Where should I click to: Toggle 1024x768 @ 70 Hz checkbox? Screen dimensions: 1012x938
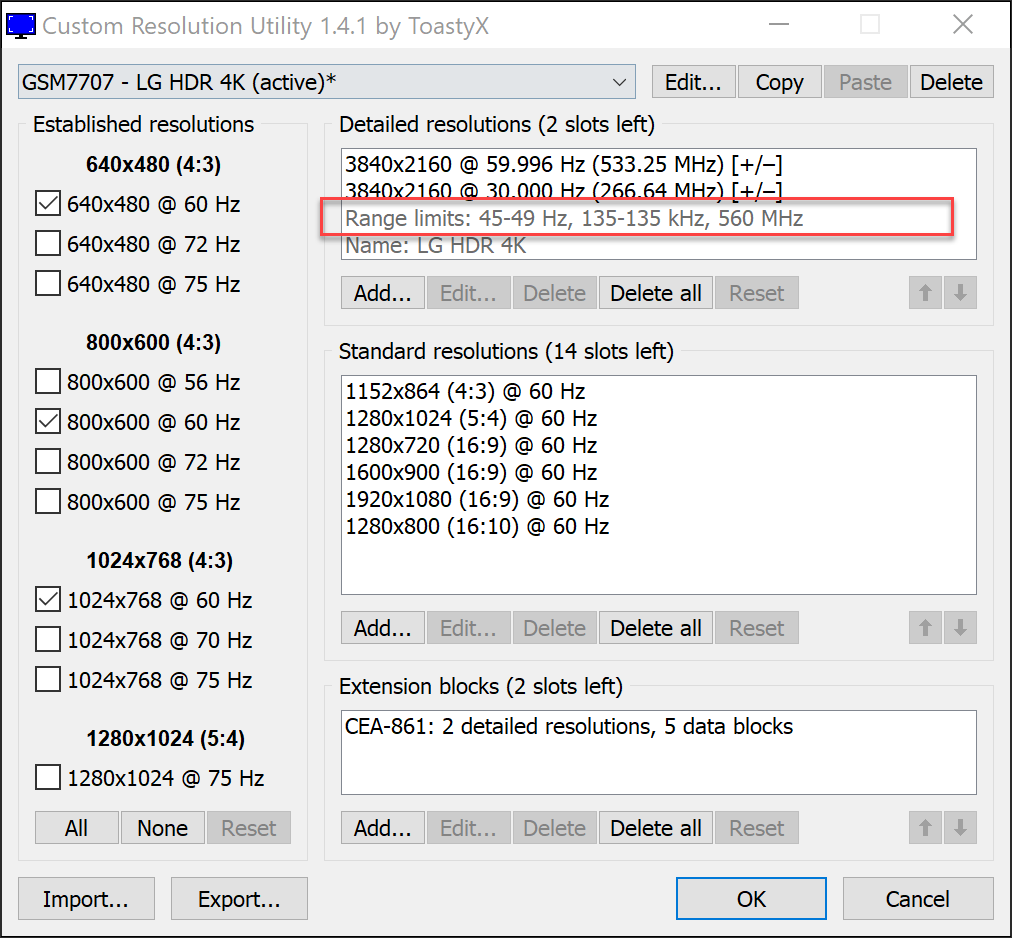click(48, 640)
